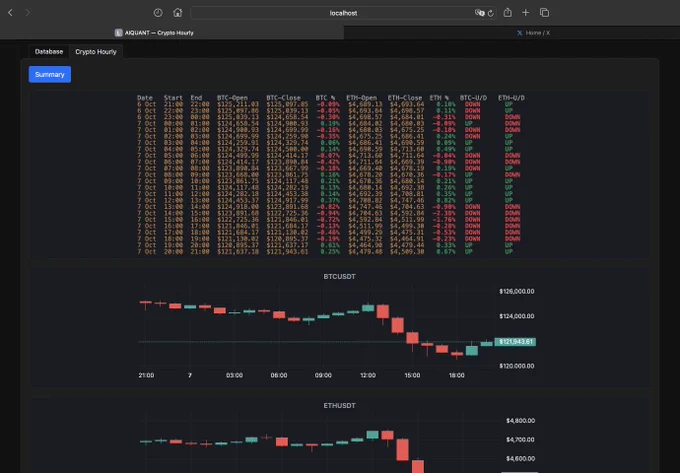Click the green $121,943.61 price tag on the chart
680x473 pixels.
pos(515,342)
